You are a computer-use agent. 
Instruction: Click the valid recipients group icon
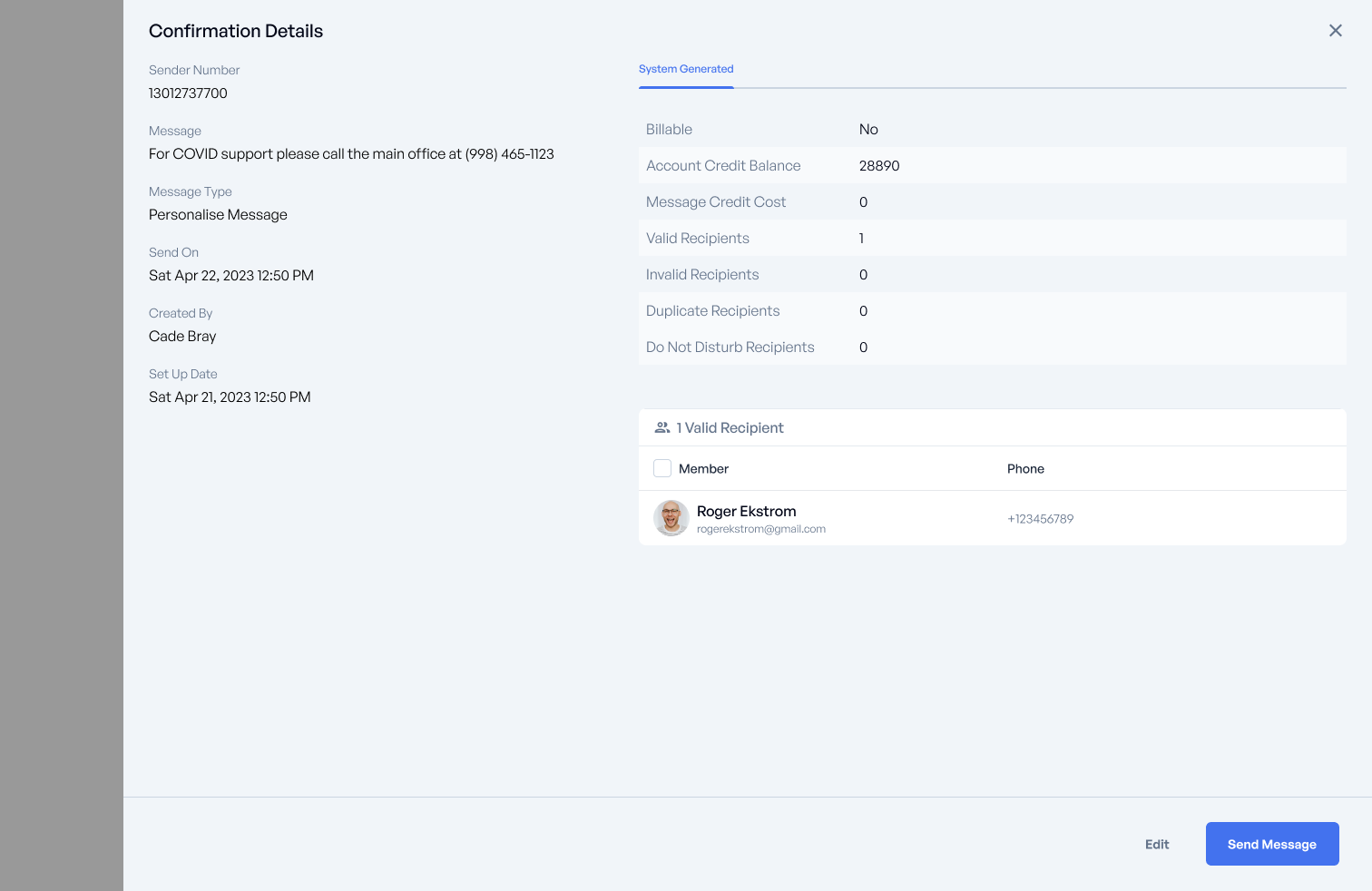click(x=662, y=427)
